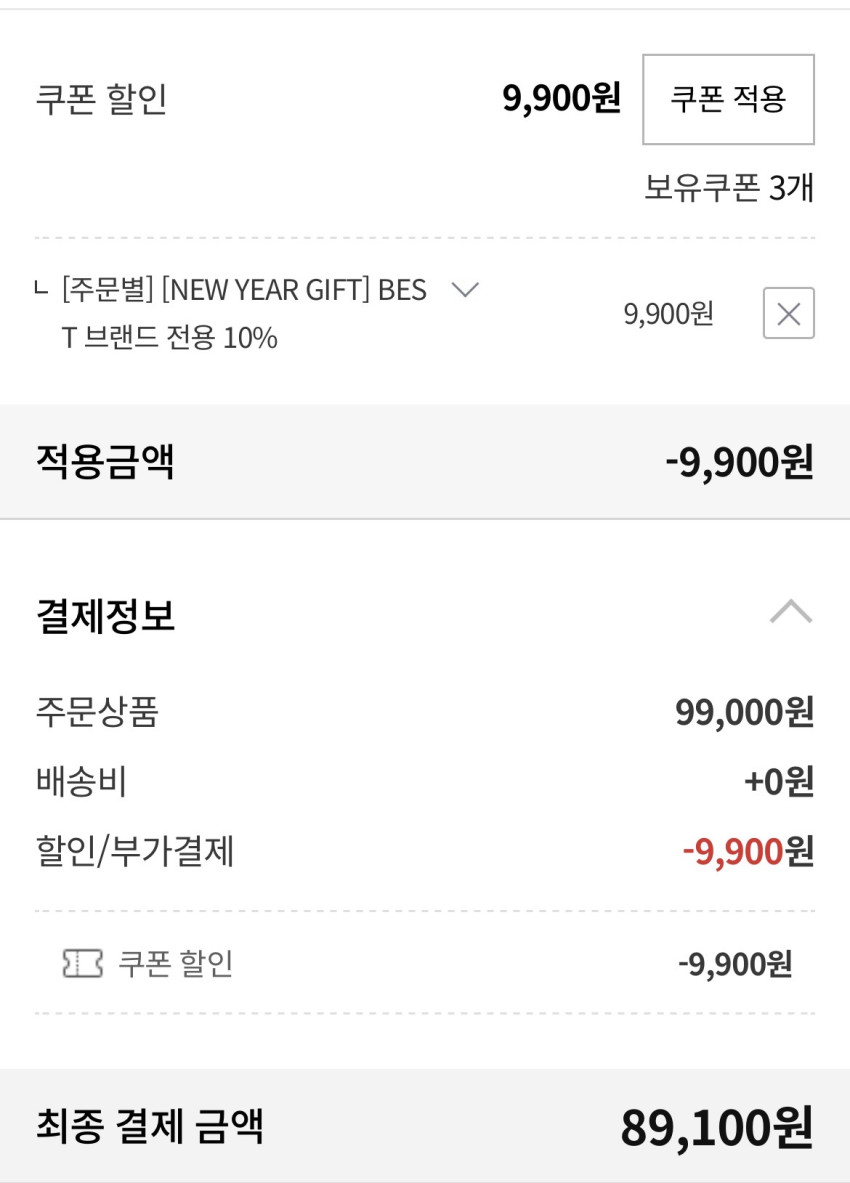Select the 적용금액 label

(x=105, y=462)
